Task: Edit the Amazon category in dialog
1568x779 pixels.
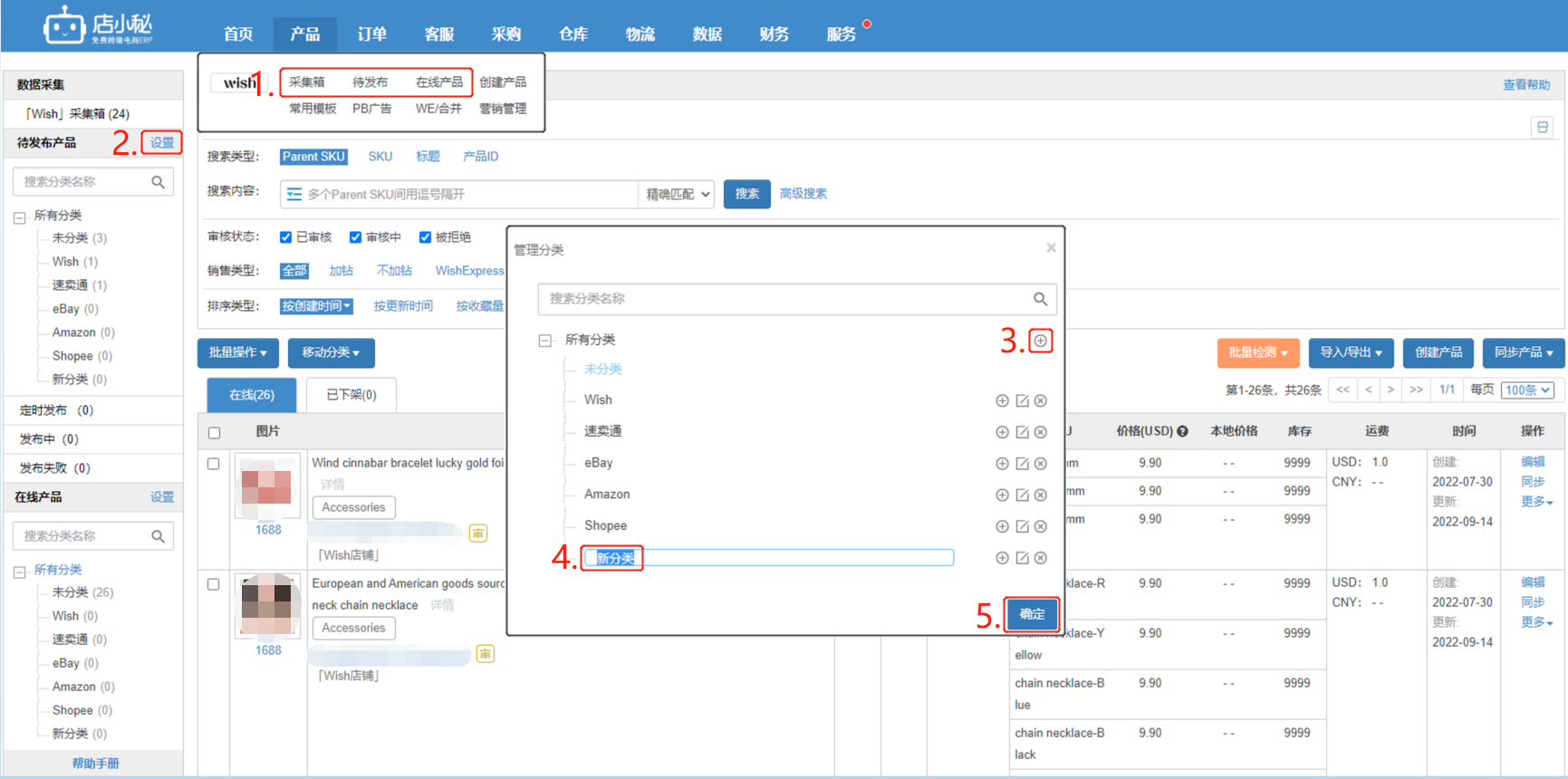Action: (1022, 495)
